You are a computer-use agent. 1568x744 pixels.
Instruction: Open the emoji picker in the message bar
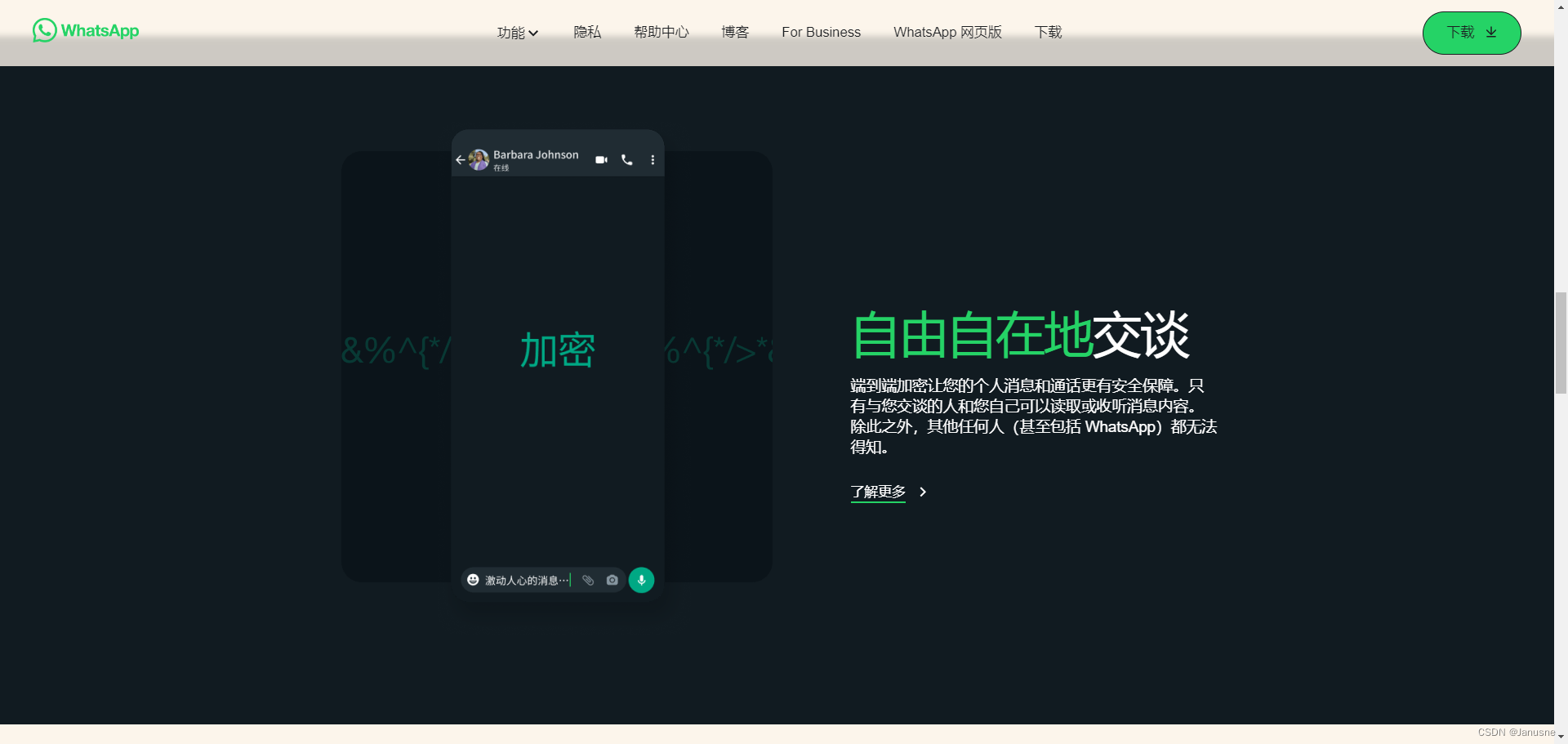click(x=474, y=580)
